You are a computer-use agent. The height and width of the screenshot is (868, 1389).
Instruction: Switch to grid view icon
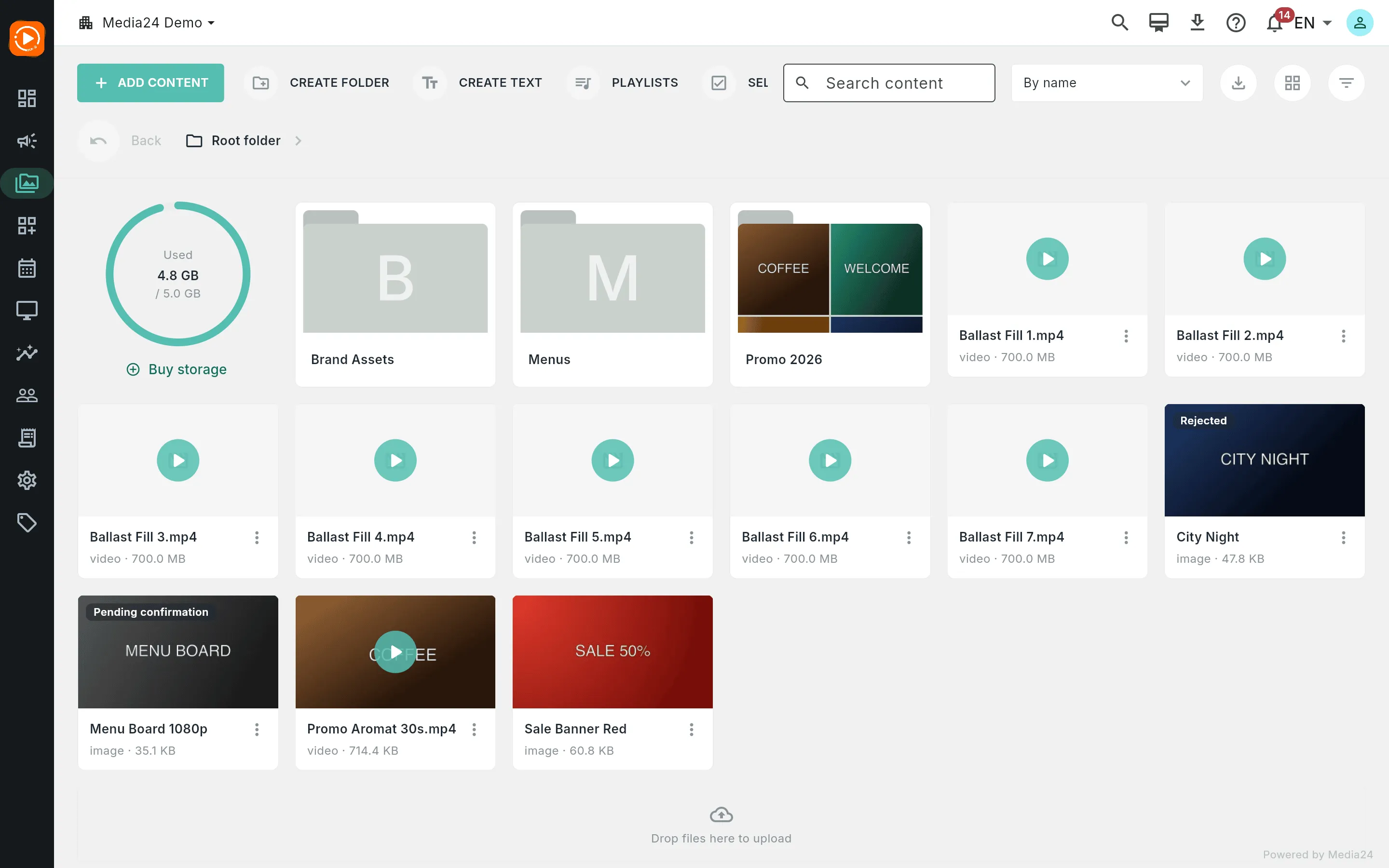tap(1292, 82)
